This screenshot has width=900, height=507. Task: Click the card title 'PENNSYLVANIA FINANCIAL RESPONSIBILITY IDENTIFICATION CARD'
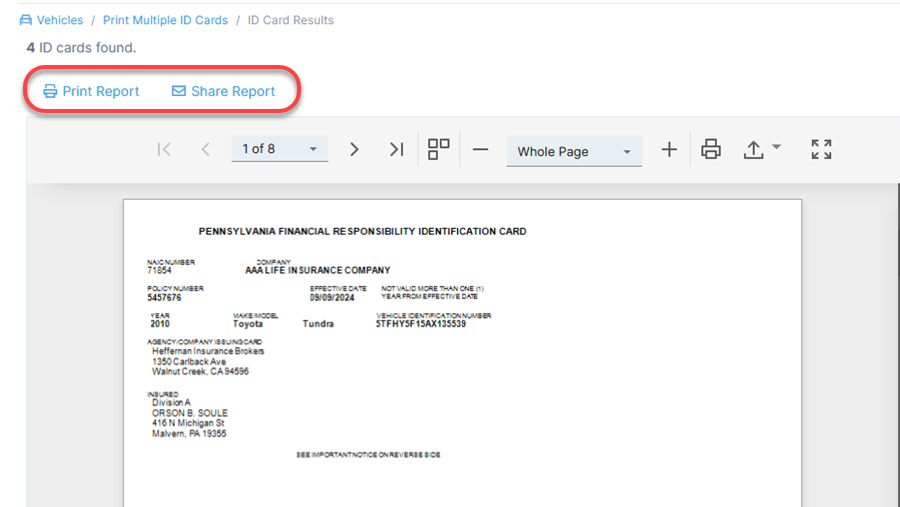pos(362,231)
